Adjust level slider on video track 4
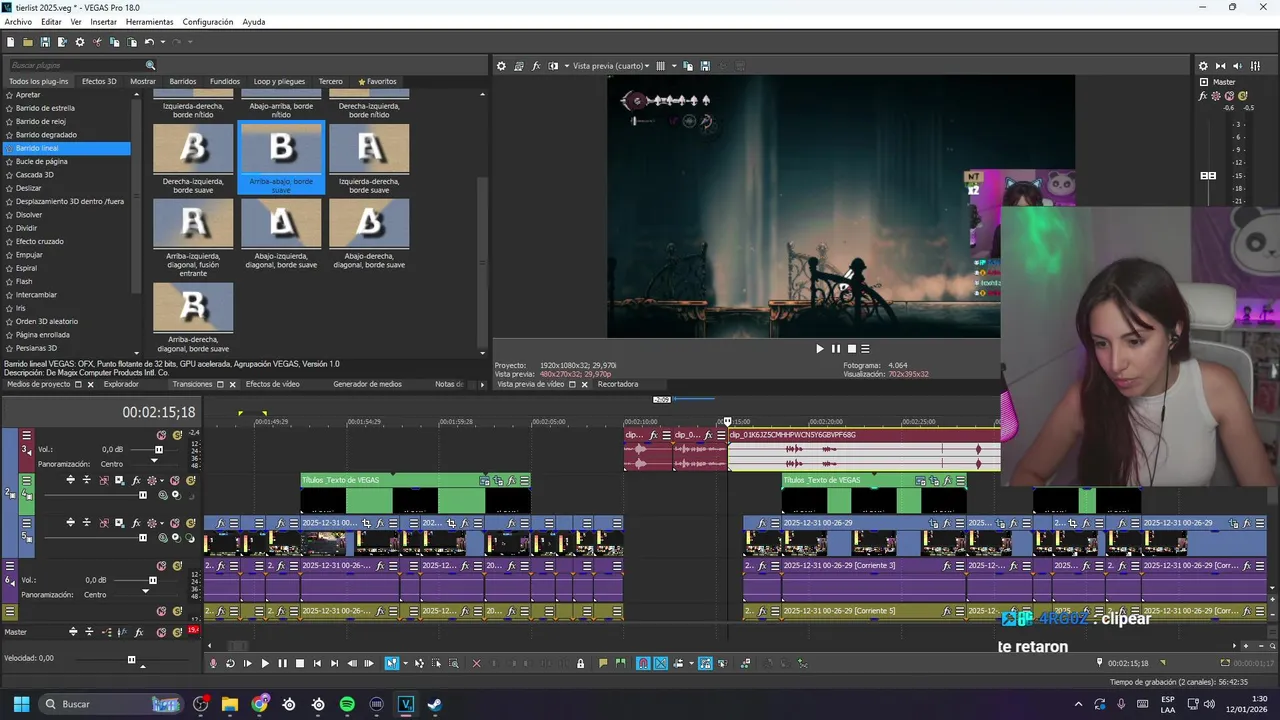Screen dimensions: 1280x720 coord(143,495)
